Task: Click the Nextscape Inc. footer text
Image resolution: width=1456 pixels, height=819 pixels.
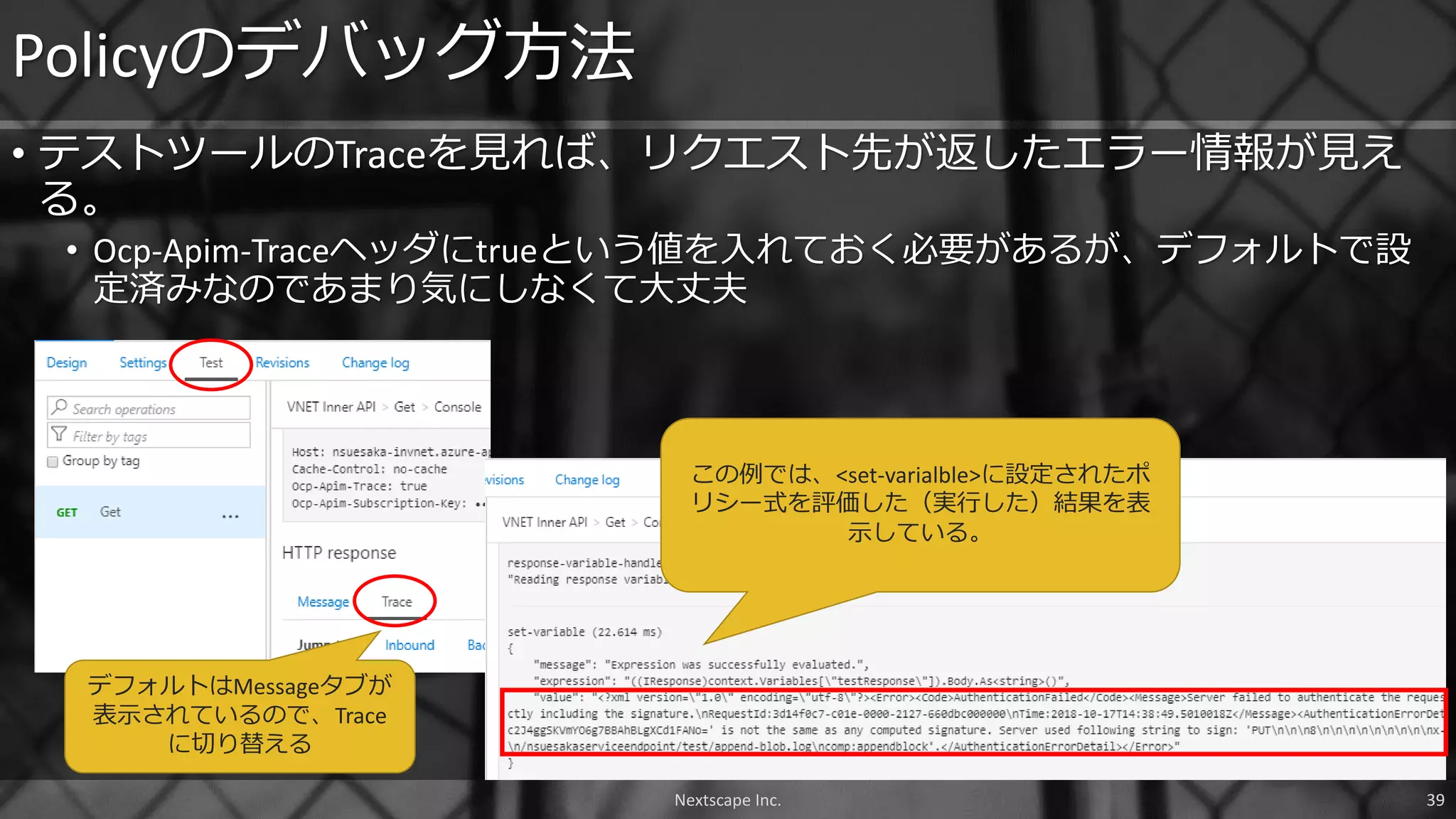Action: [x=727, y=800]
